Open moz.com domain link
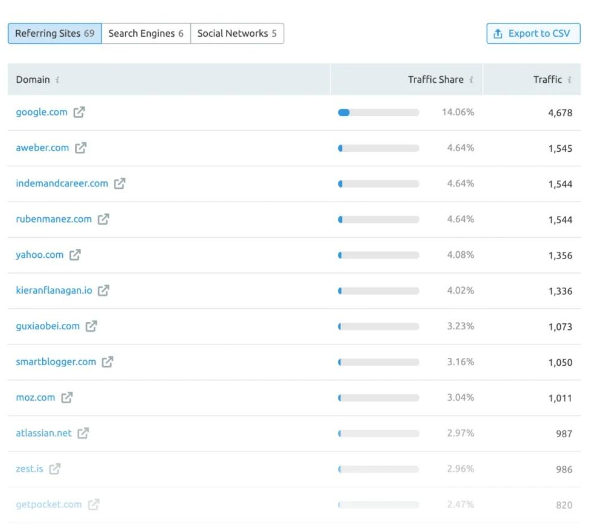 click(x=35, y=397)
